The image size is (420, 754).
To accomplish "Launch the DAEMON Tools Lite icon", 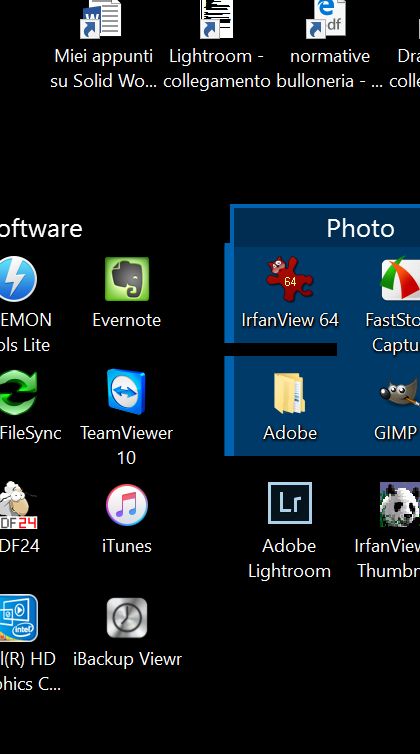I will (17, 279).
